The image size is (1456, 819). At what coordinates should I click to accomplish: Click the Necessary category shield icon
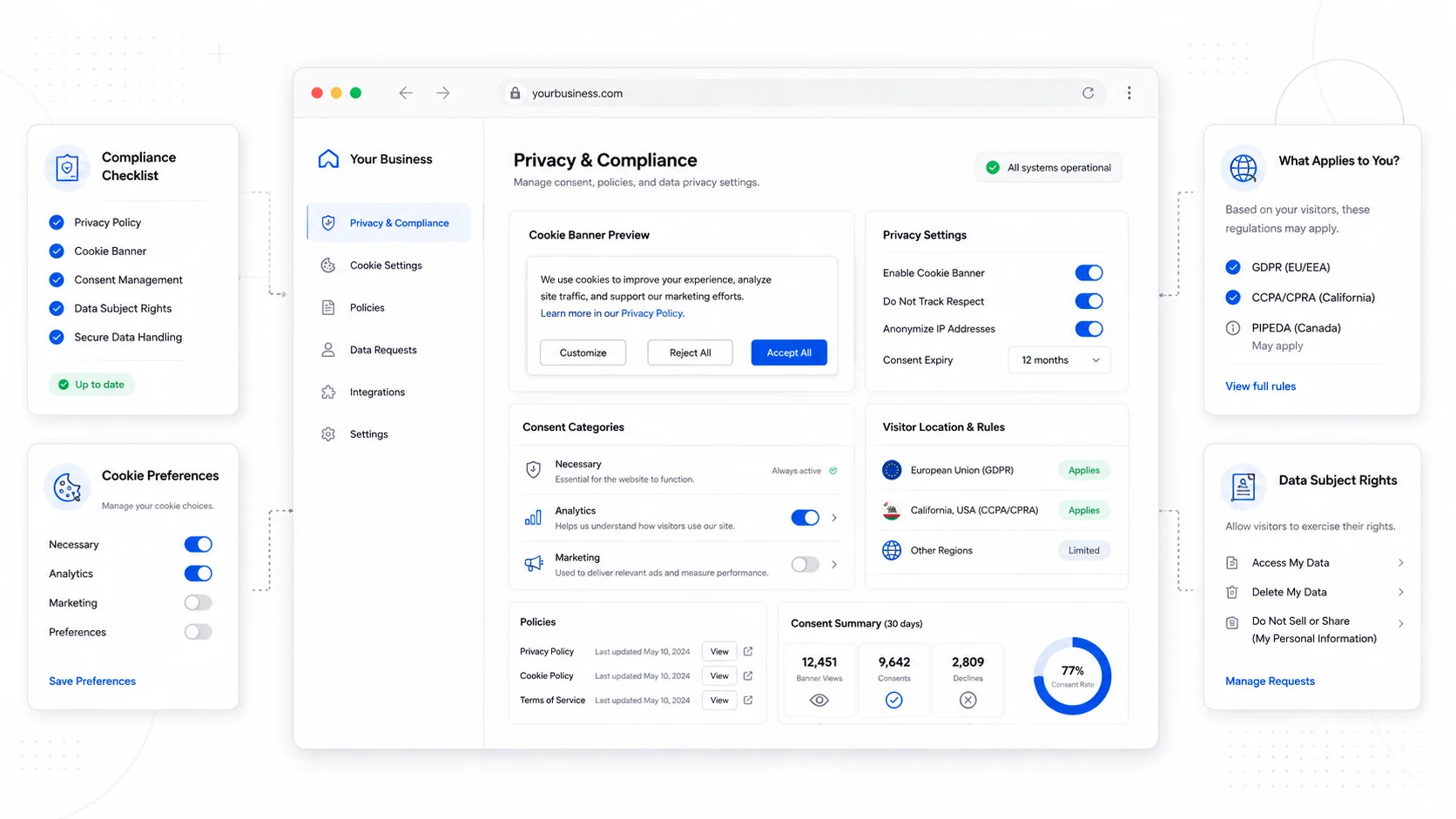[534, 470]
